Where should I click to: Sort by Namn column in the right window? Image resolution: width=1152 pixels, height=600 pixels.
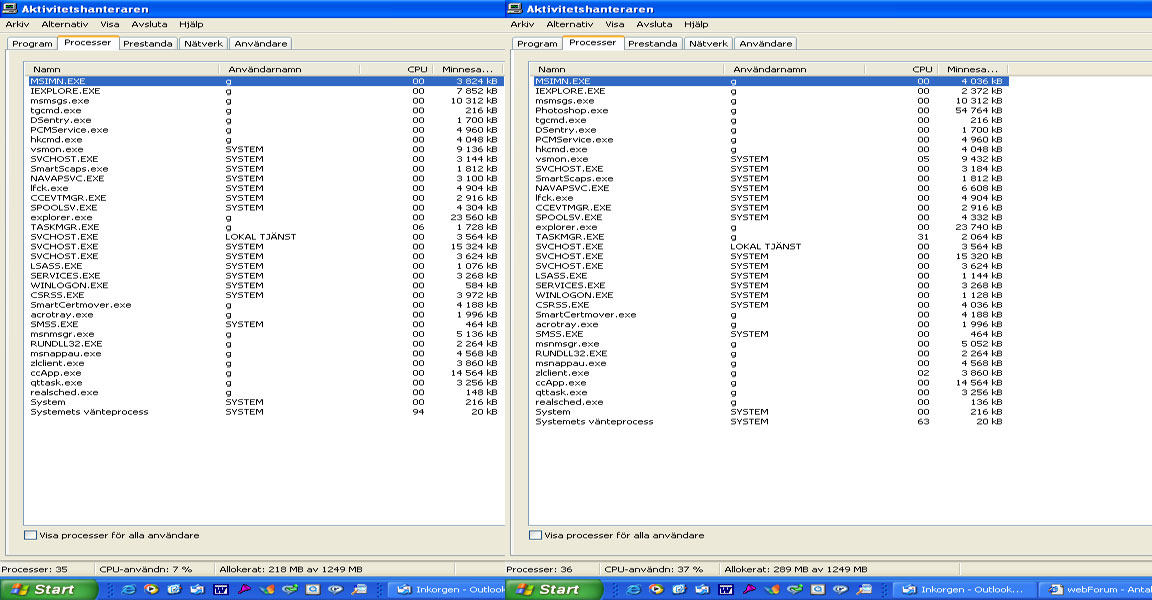[626, 69]
